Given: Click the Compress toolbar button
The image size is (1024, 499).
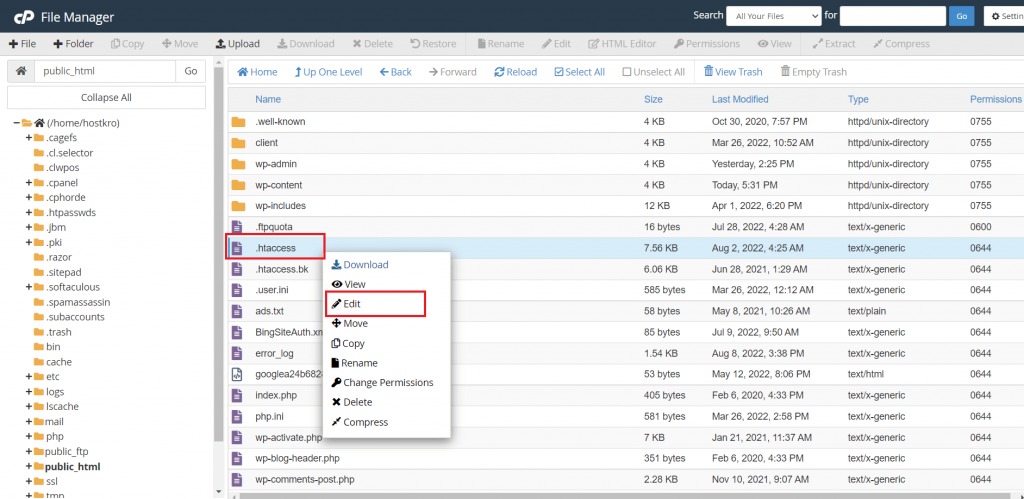Looking at the screenshot, I should [901, 44].
